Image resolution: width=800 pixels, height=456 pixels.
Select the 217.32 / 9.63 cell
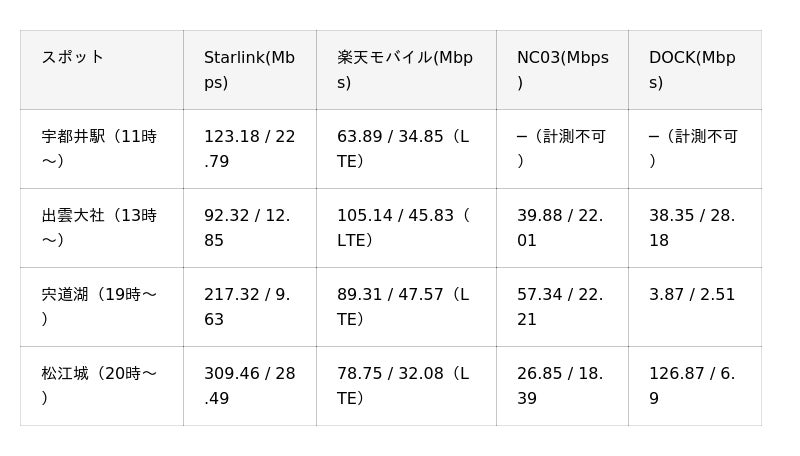(x=250, y=307)
